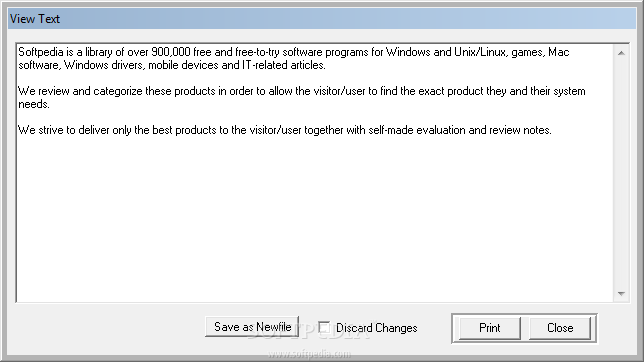Click the line starting 'Softpedia is a library'
This screenshot has width=644, height=362.
coord(294,52)
